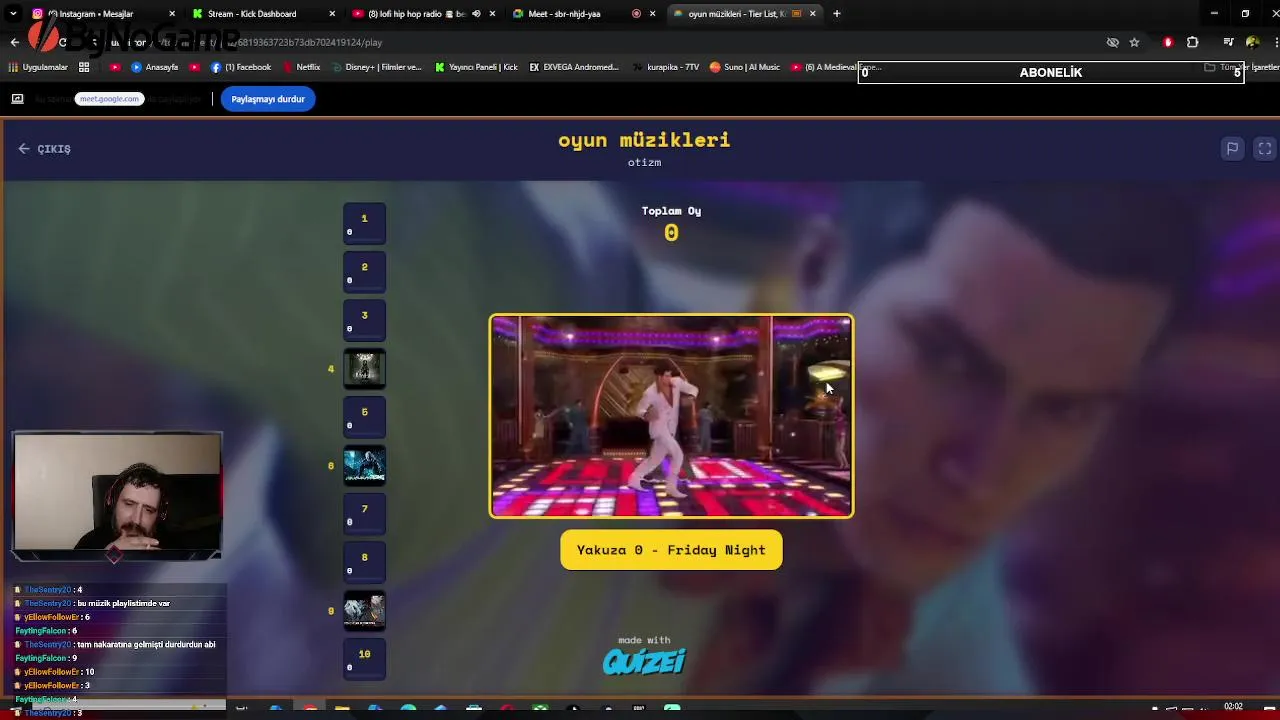1280x720 pixels.
Task: Click the crossed-eye icon in the address bar
Action: [1112, 42]
